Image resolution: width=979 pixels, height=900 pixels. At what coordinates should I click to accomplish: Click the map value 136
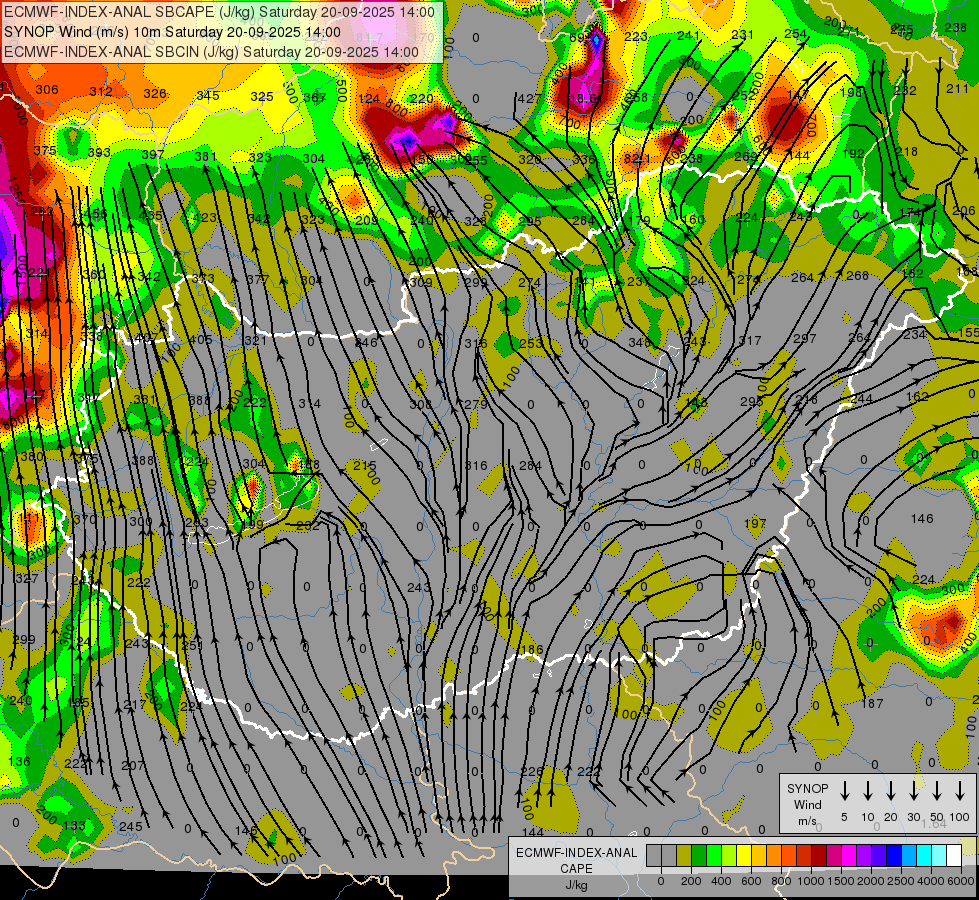(19, 761)
